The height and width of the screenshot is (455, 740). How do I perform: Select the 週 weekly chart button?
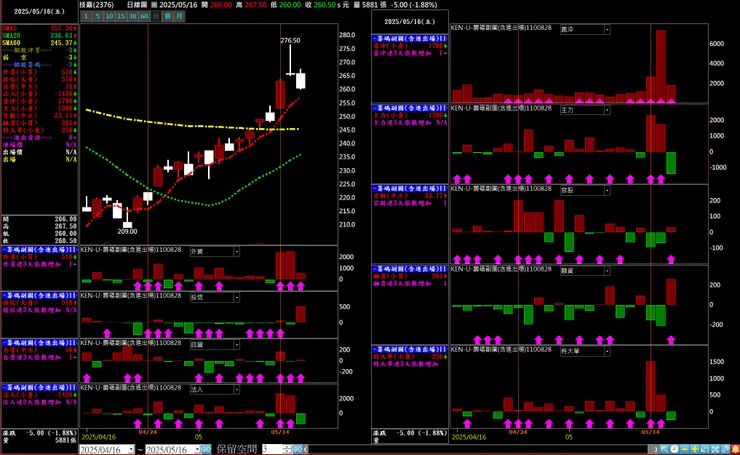tap(168, 16)
